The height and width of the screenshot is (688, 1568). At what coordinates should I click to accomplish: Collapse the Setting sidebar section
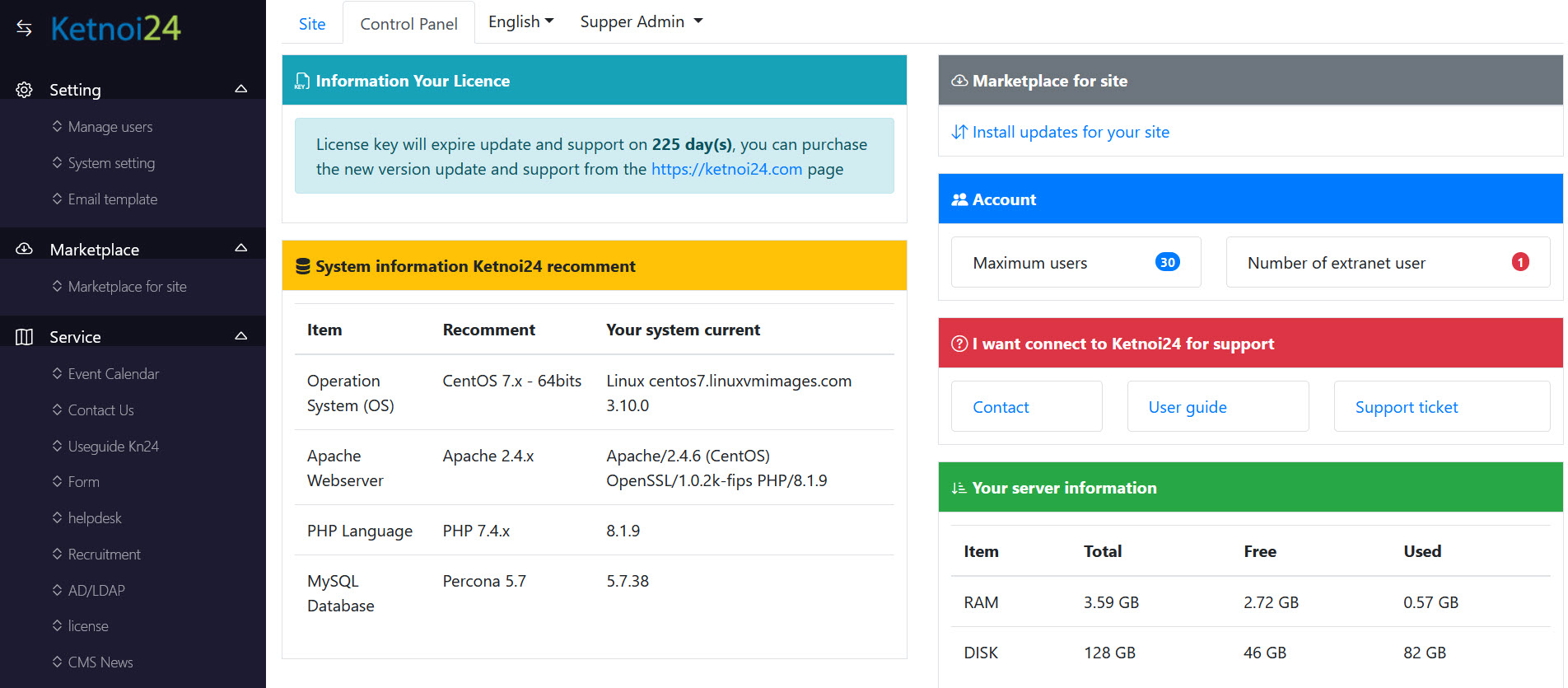pyautogui.click(x=241, y=89)
